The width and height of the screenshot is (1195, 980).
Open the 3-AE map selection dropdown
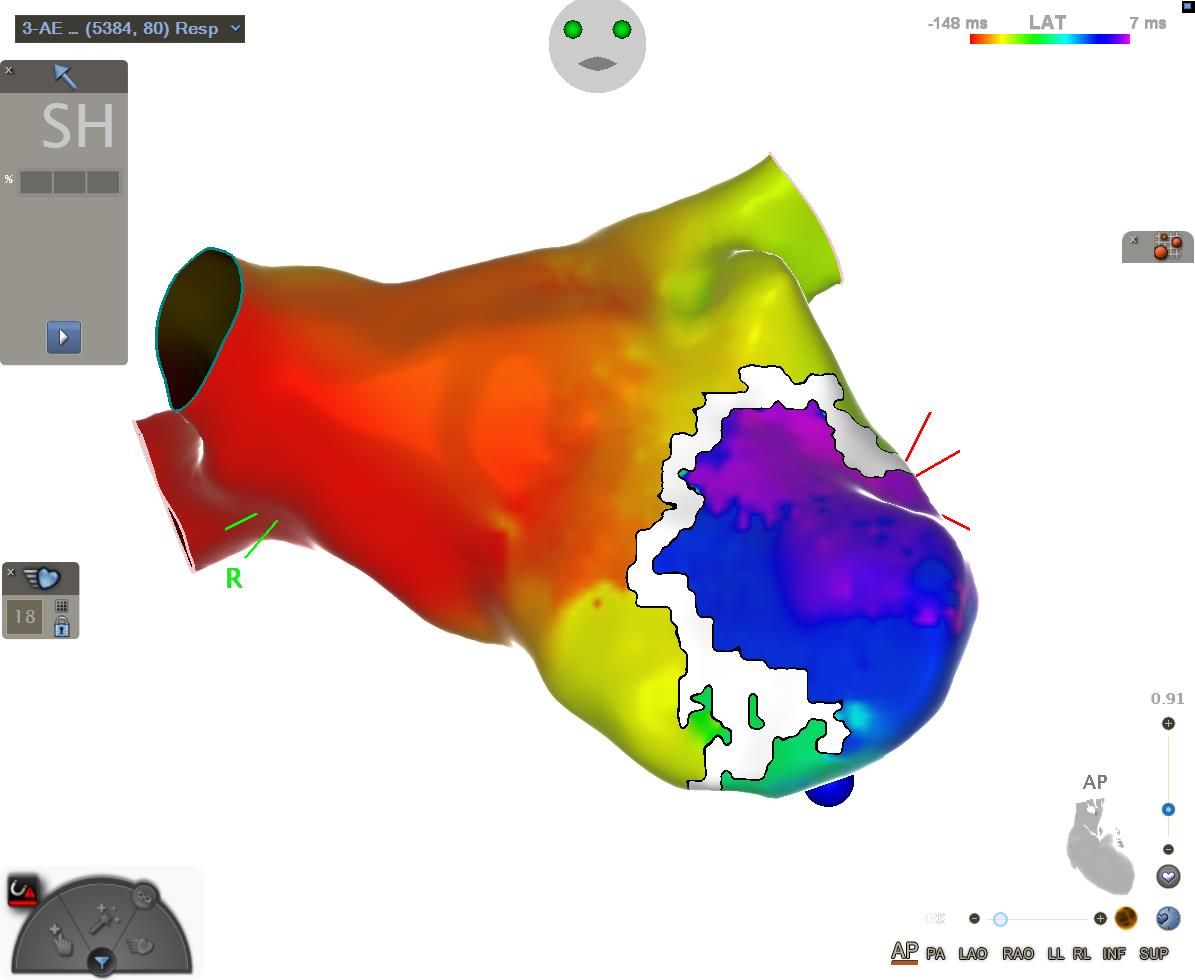click(x=129, y=28)
